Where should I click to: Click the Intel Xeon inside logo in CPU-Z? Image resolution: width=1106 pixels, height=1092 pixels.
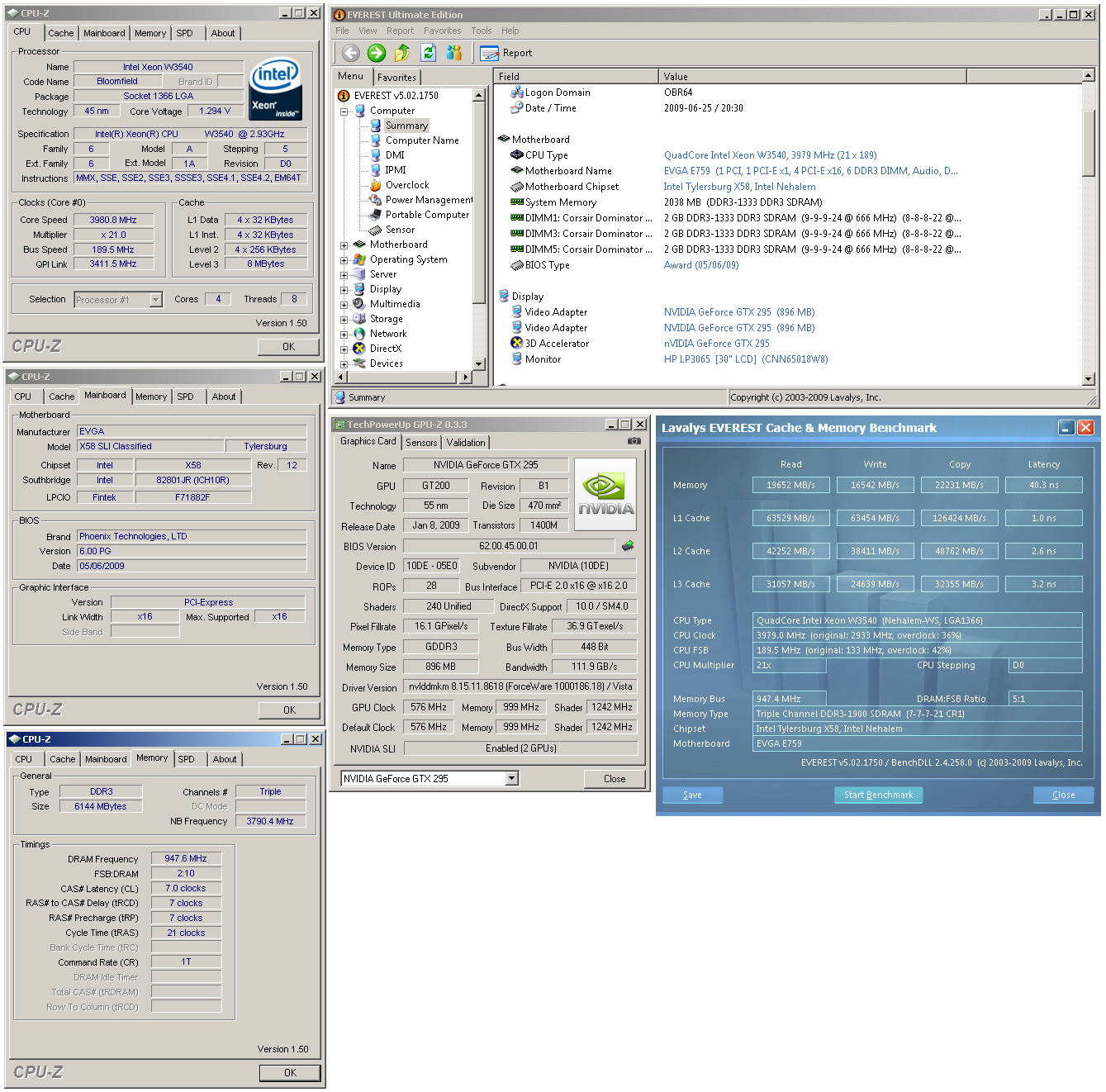tap(275, 88)
